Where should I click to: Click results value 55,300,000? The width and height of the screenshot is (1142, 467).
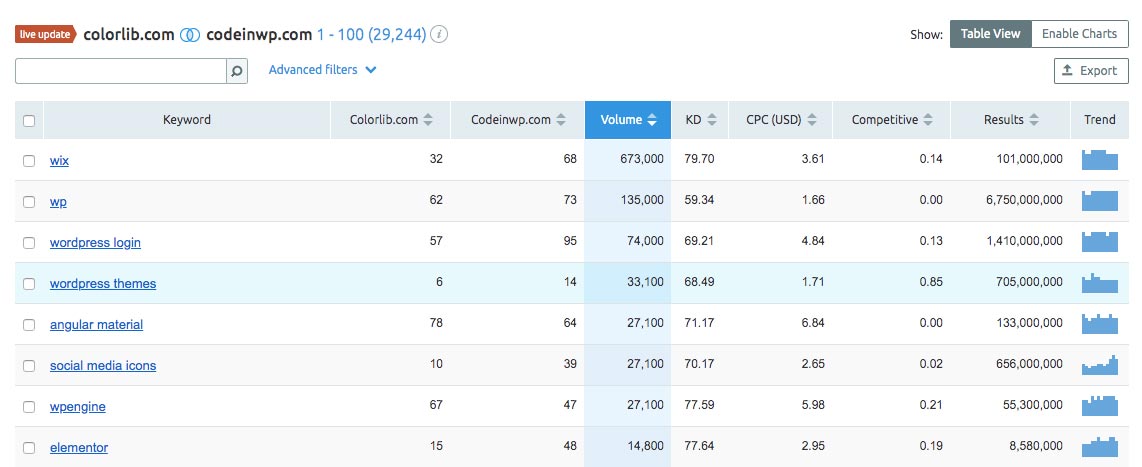click(1033, 405)
